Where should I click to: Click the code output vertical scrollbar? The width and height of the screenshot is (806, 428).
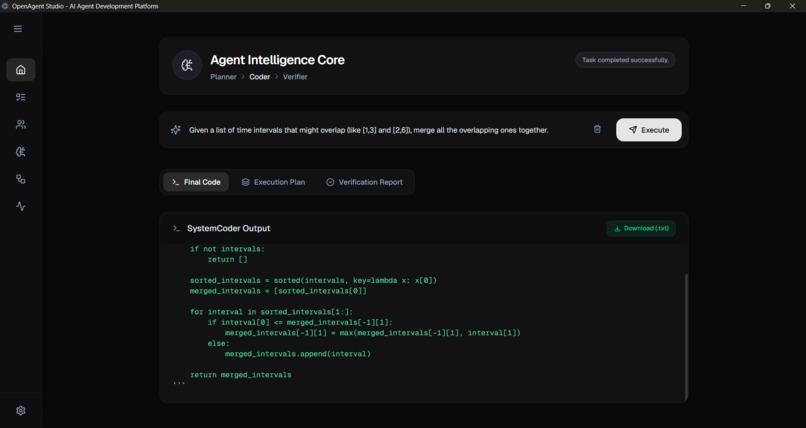(686, 337)
